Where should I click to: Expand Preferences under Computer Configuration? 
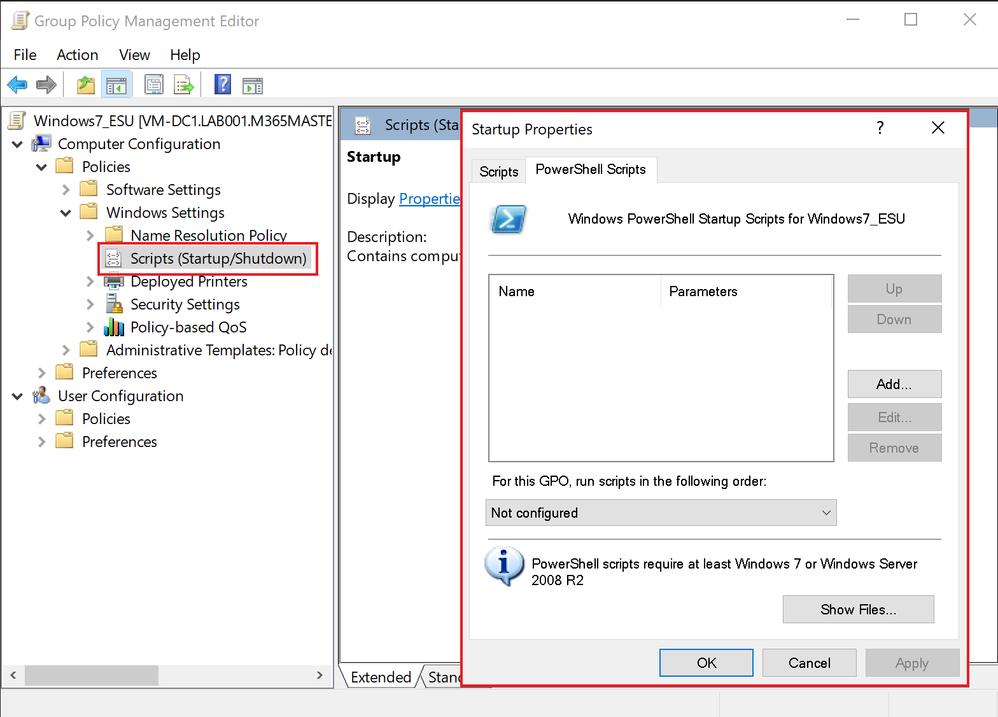click(41, 373)
